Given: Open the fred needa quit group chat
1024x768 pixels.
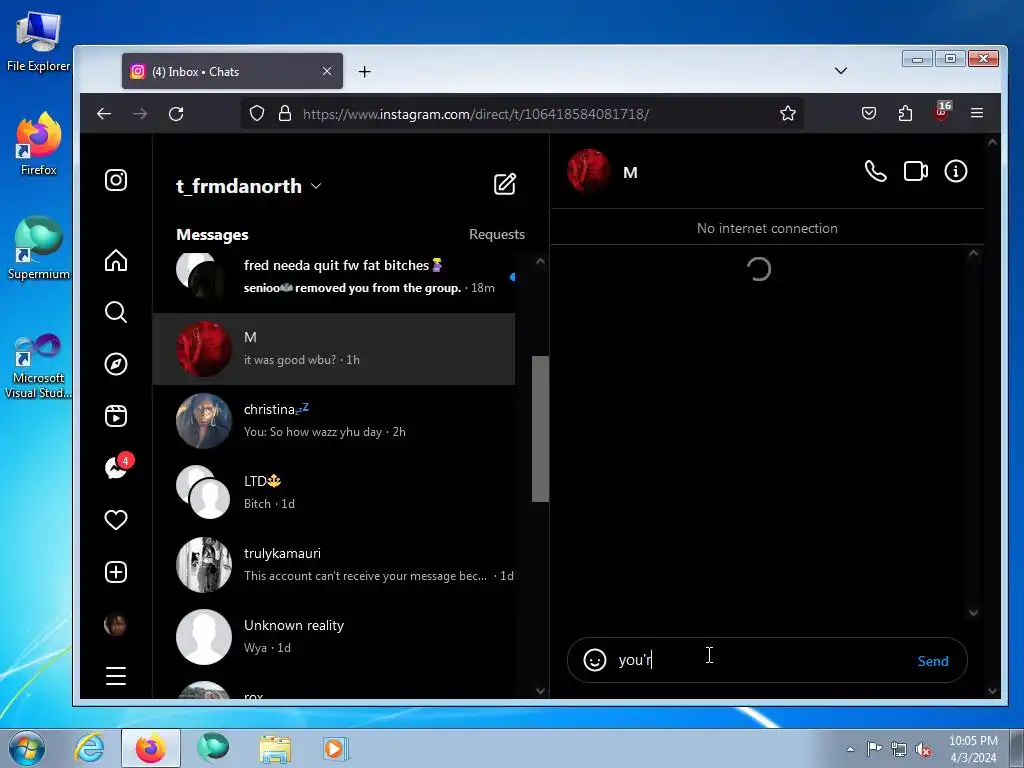Looking at the screenshot, I should point(334,276).
